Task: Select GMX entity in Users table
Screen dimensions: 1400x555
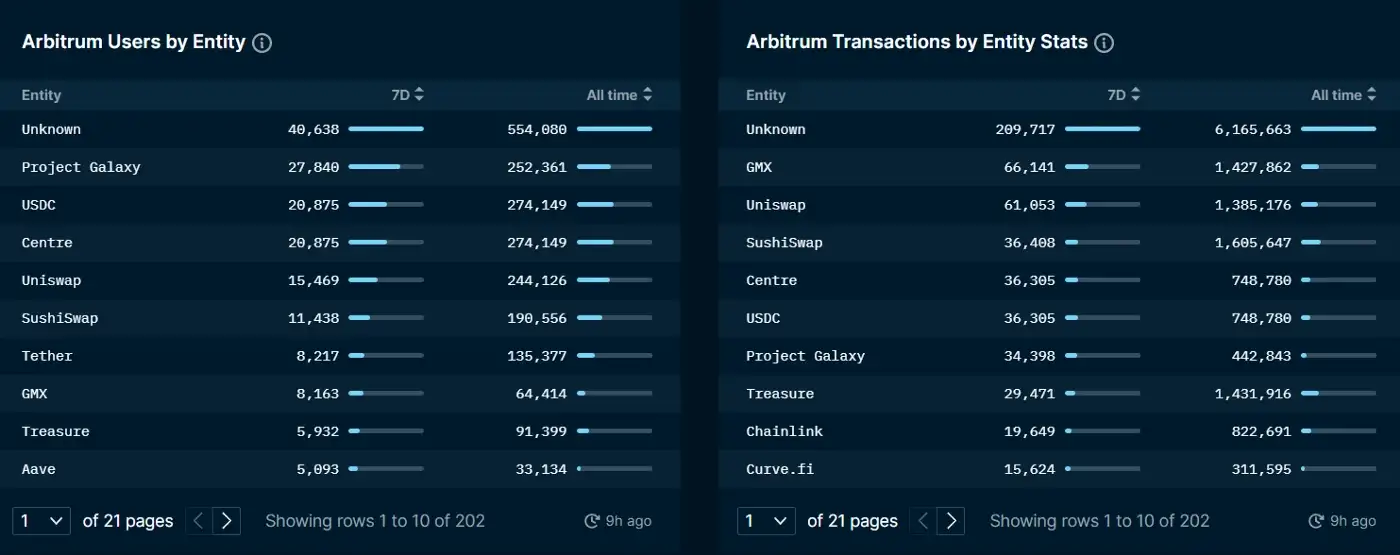Action: coord(34,394)
